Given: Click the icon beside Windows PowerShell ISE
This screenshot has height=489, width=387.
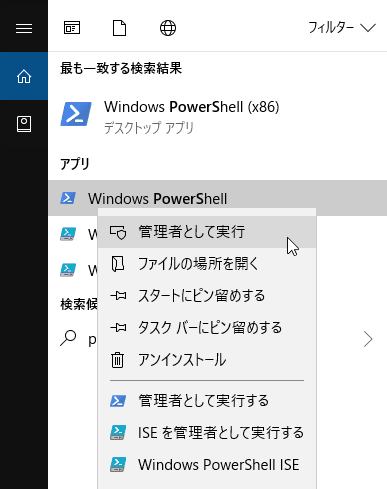Looking at the screenshot, I should coord(118,464).
